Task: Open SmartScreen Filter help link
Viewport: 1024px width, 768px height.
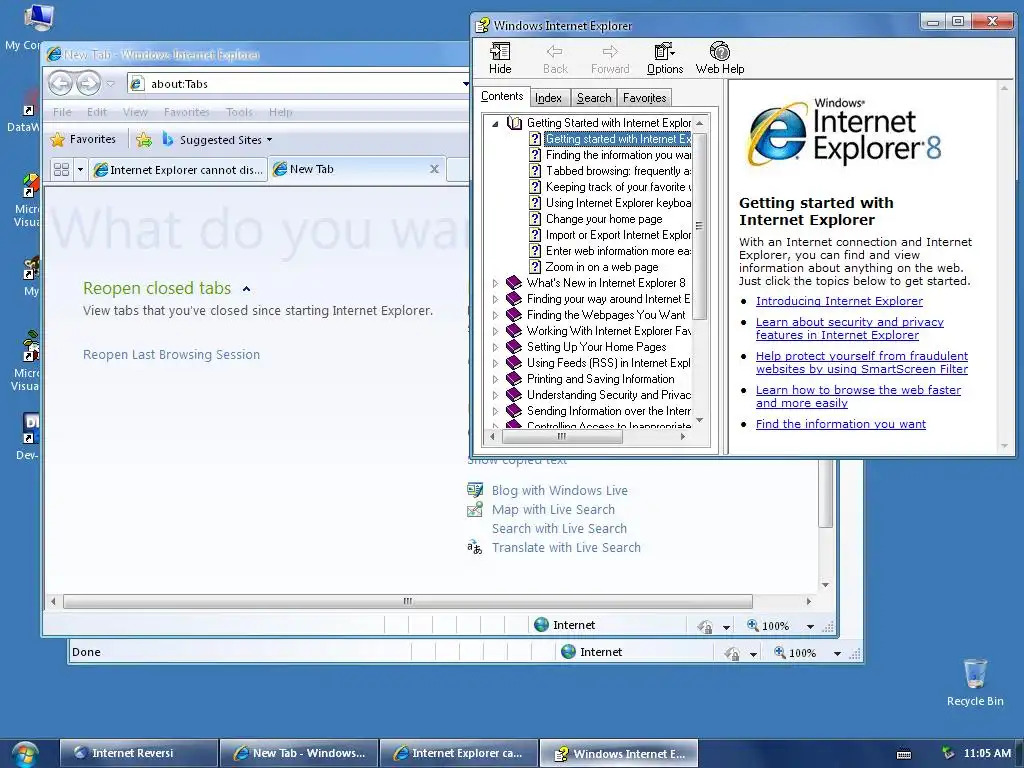Action: pos(862,362)
